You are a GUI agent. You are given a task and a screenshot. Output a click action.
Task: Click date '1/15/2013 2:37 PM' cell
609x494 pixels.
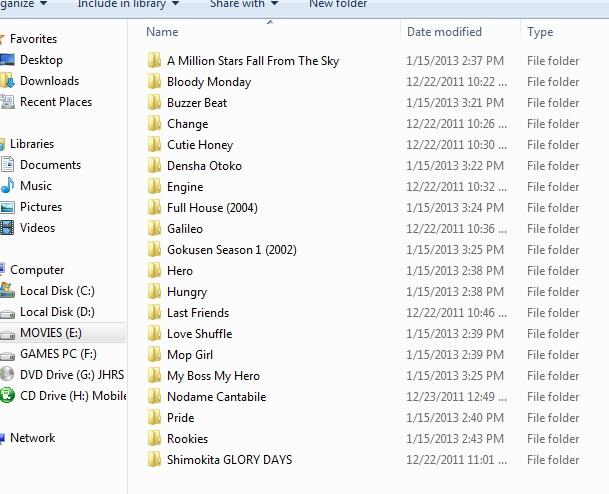(455, 61)
